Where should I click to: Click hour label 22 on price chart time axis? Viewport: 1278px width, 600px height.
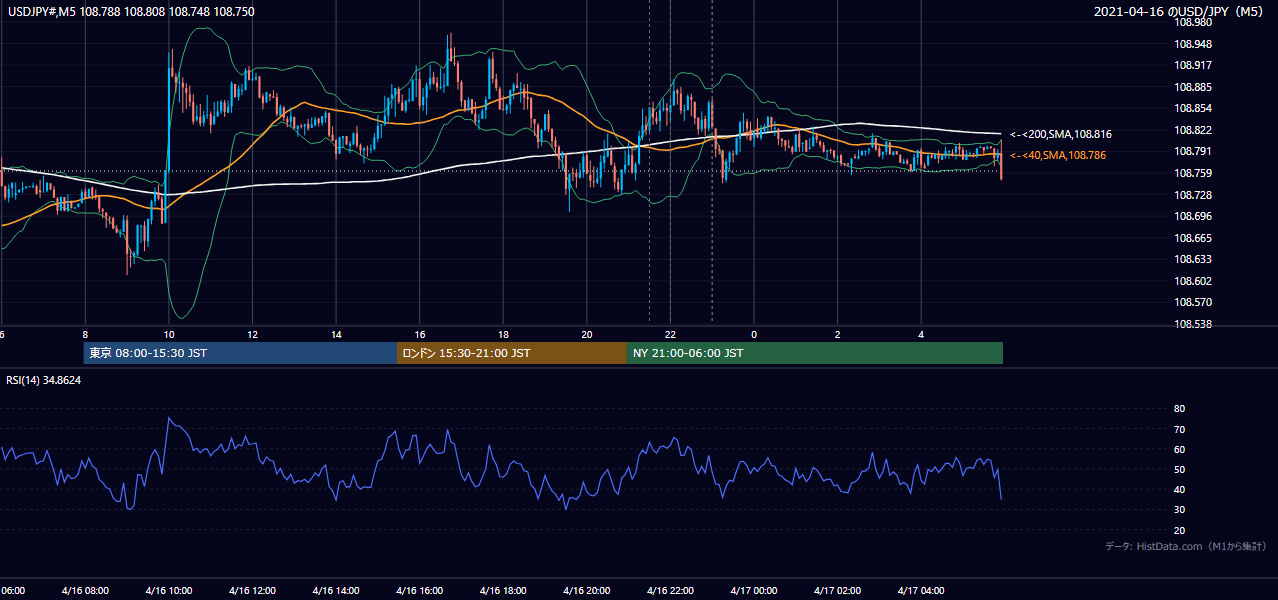coord(671,334)
